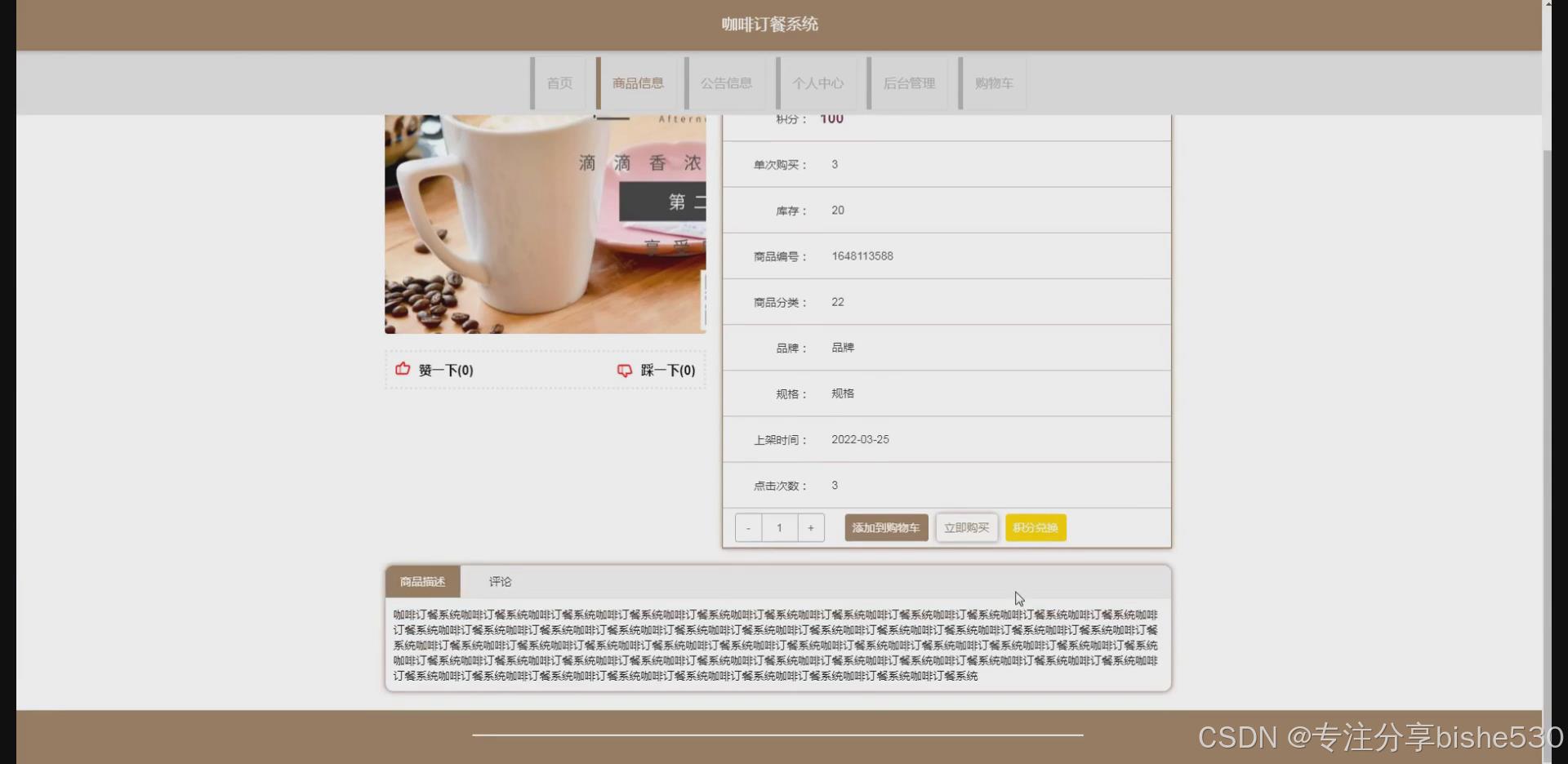Select the 商品信息 product info nav tab
Screen dimensions: 1568x764
coord(638,82)
